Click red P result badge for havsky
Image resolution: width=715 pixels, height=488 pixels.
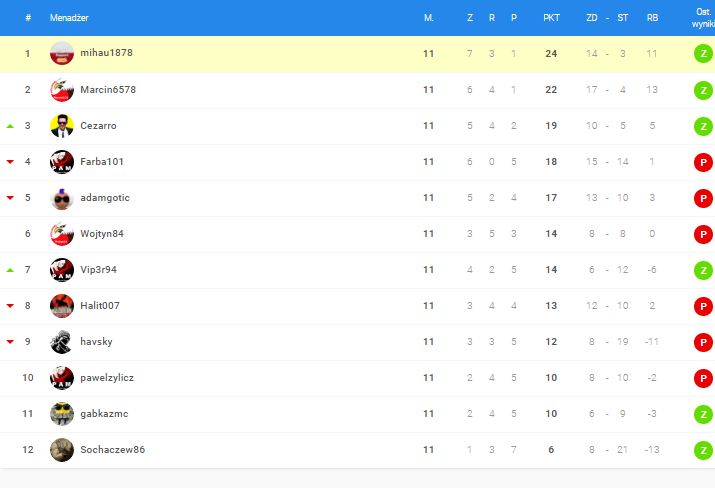703,342
